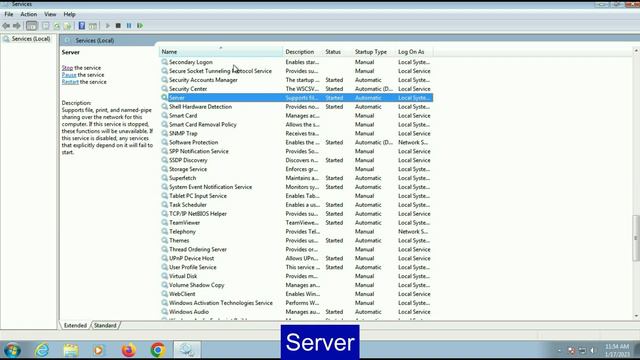The height and width of the screenshot is (360, 640).
Task: Click the Start Service play icon
Action: click(x=107, y=26)
